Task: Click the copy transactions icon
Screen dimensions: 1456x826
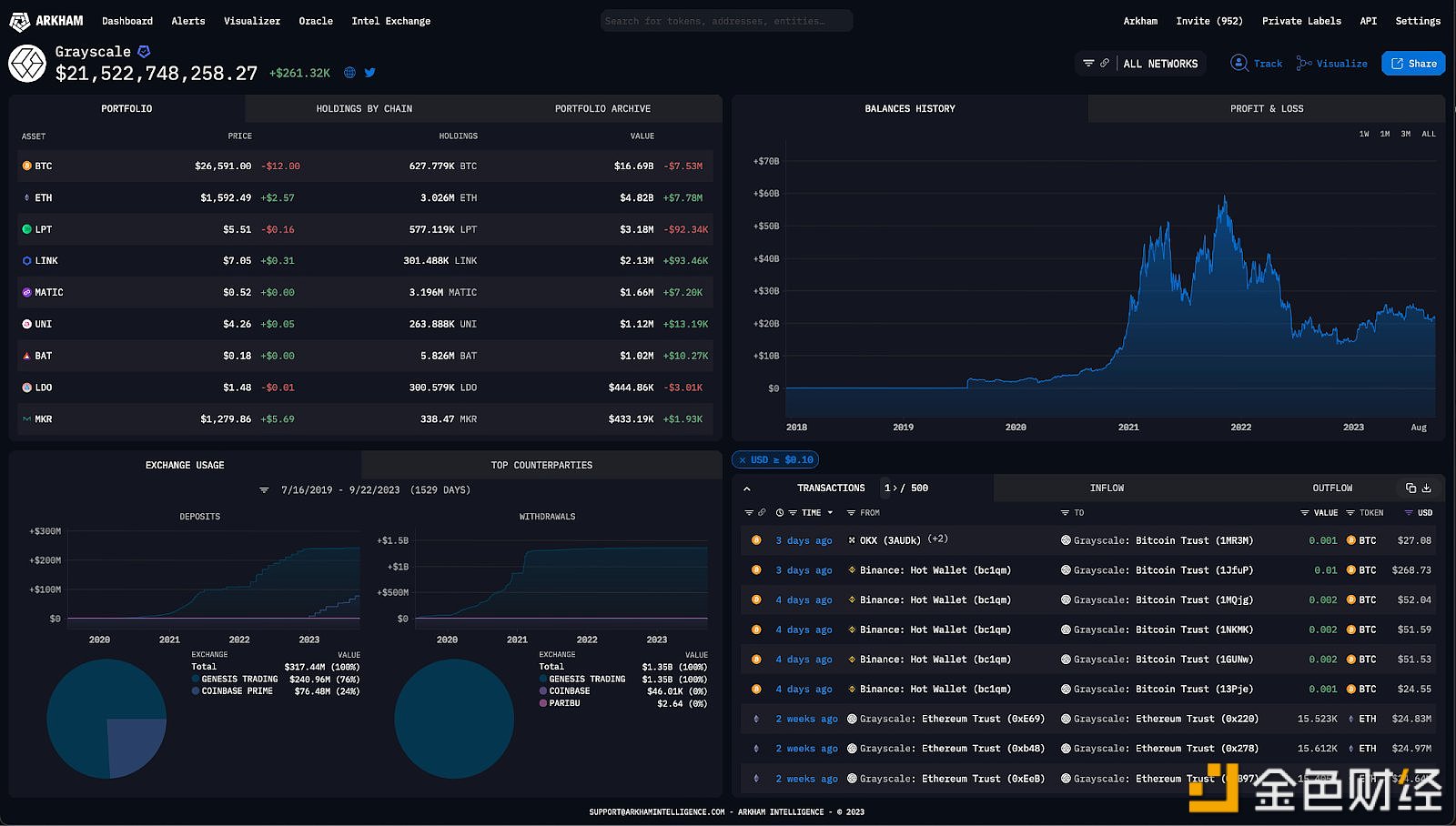Action: [x=1410, y=488]
